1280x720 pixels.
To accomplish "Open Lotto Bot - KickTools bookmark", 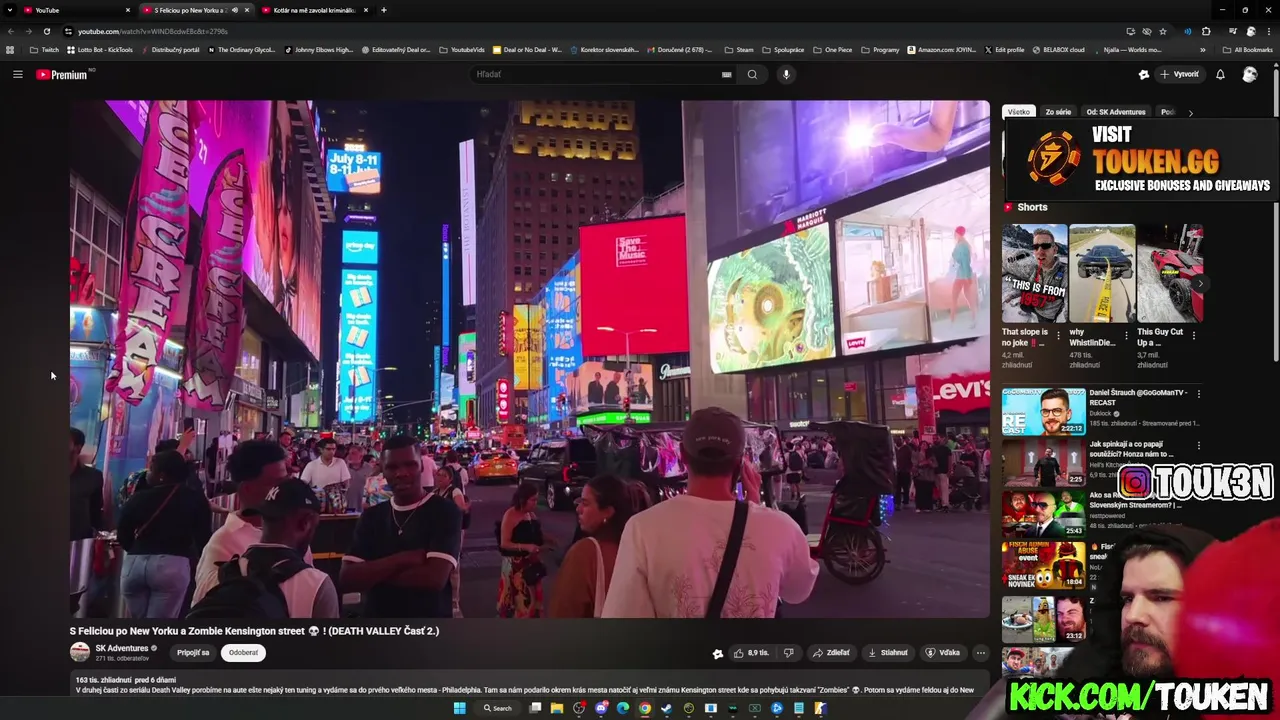I will (x=100, y=50).
